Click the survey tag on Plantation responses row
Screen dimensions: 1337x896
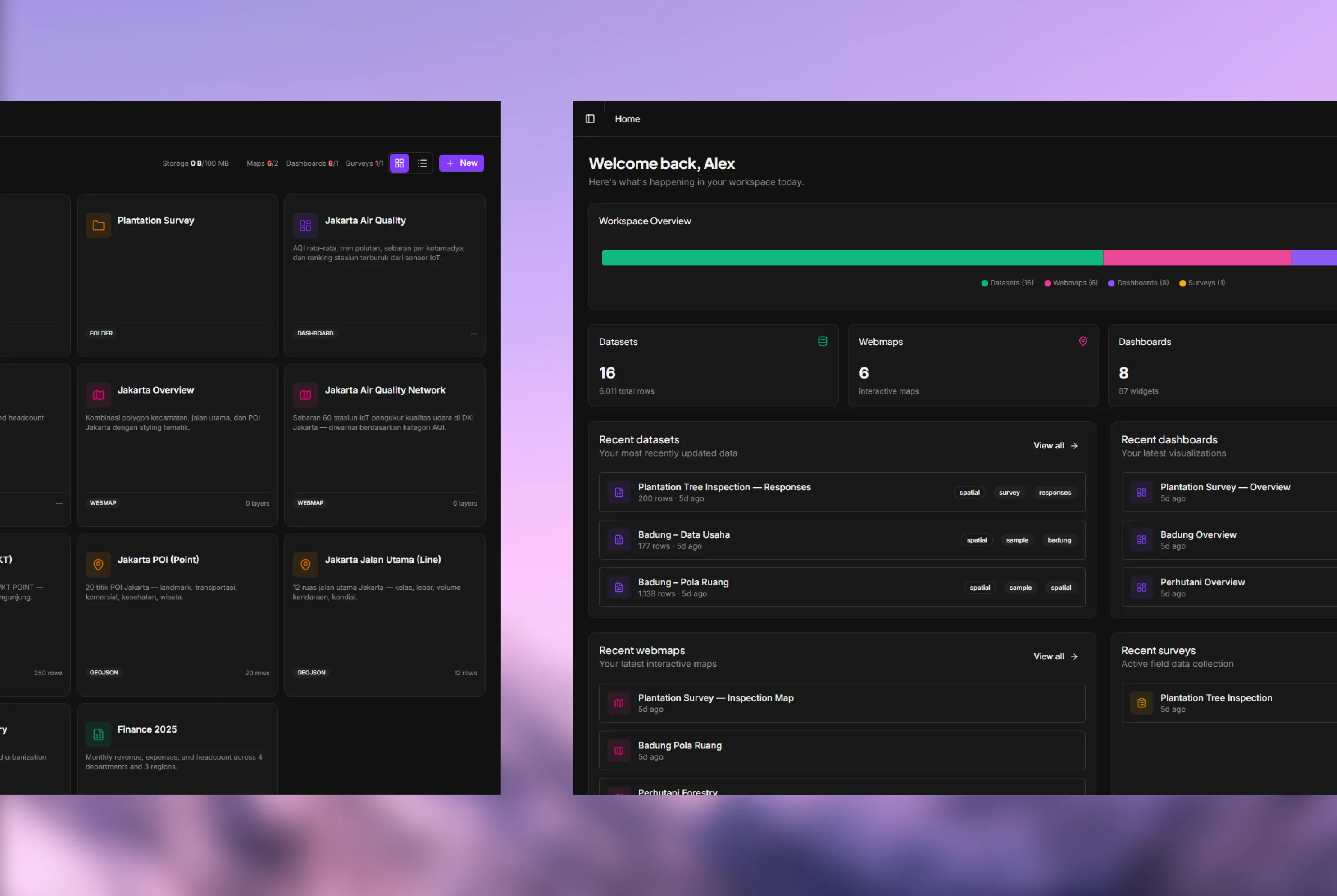(x=1009, y=493)
